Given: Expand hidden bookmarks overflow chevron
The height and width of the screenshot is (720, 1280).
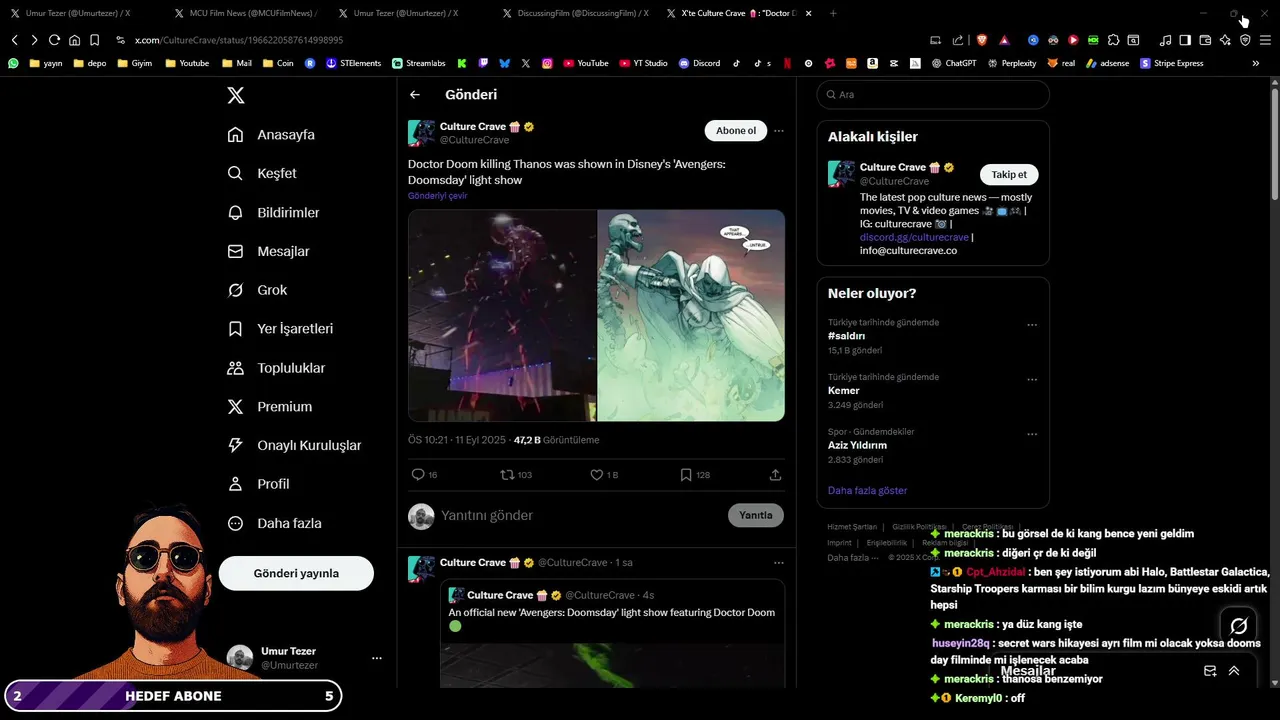Looking at the screenshot, I should (1256, 63).
